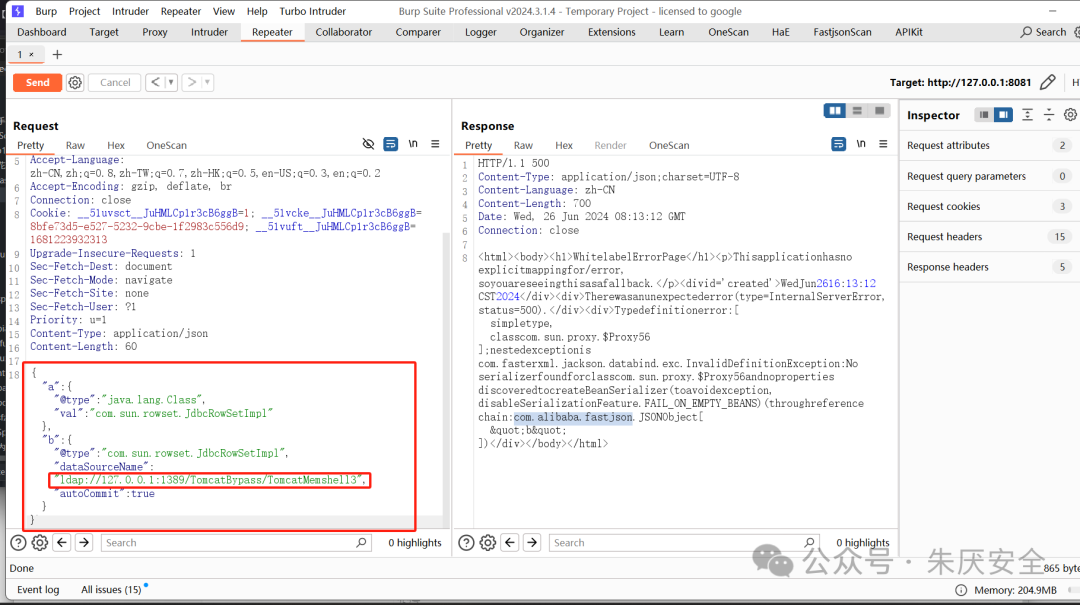Select the request Hex view tab
This screenshot has width=1080, height=605.
pyautogui.click(x=116, y=145)
